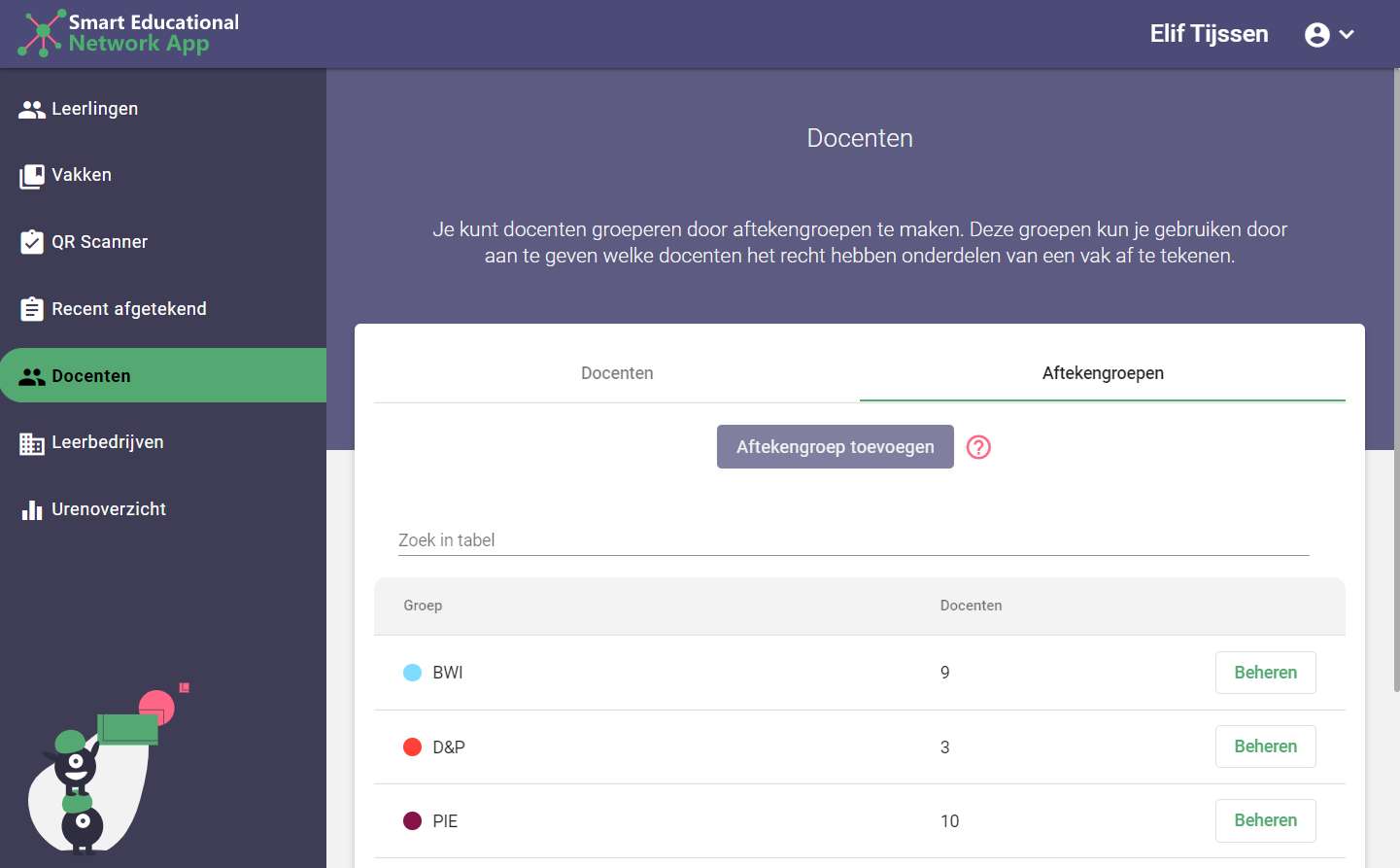Click the page vertical scrollbar
Viewport: 1400px width, 868px height.
(1396, 379)
